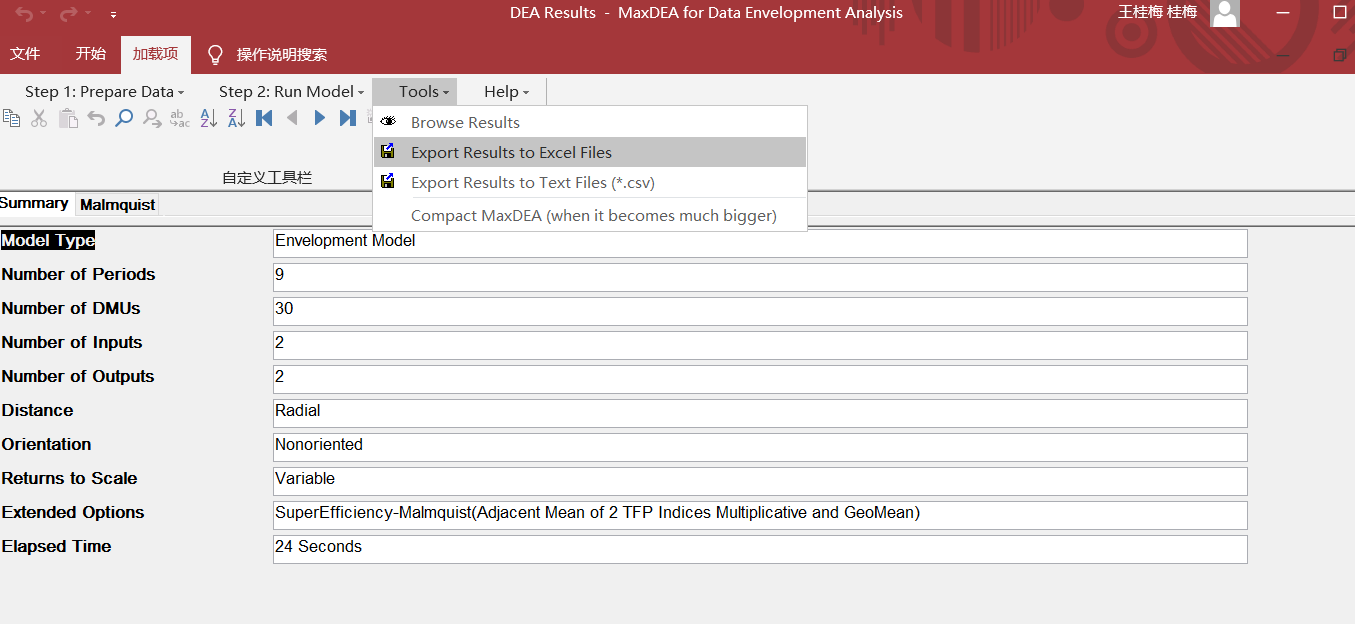Click the Undo arrow icon in the toolbar
This screenshot has width=1355, height=624.
(98, 118)
